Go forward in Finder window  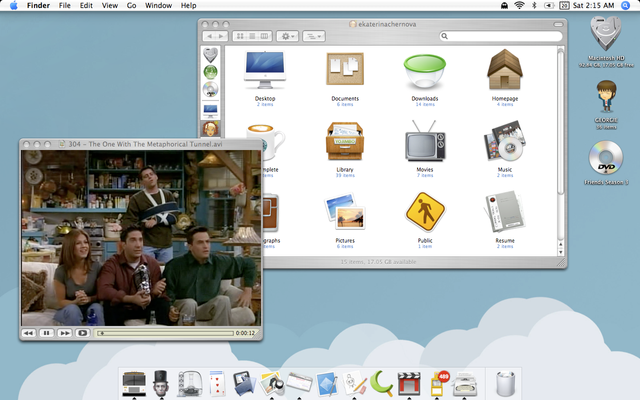221,36
